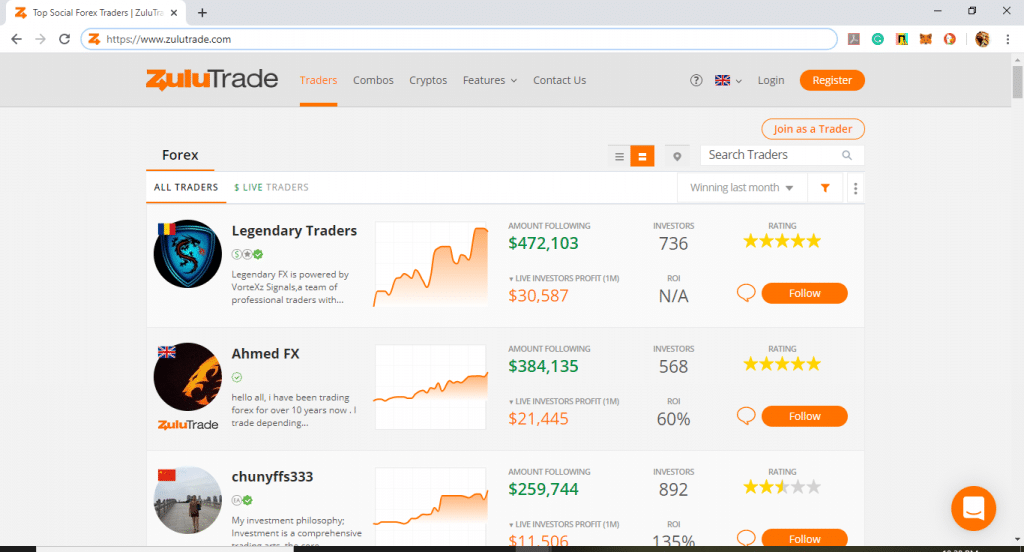This screenshot has width=1024, height=552.
Task: Open the three-dot more options menu
Action: point(856,188)
